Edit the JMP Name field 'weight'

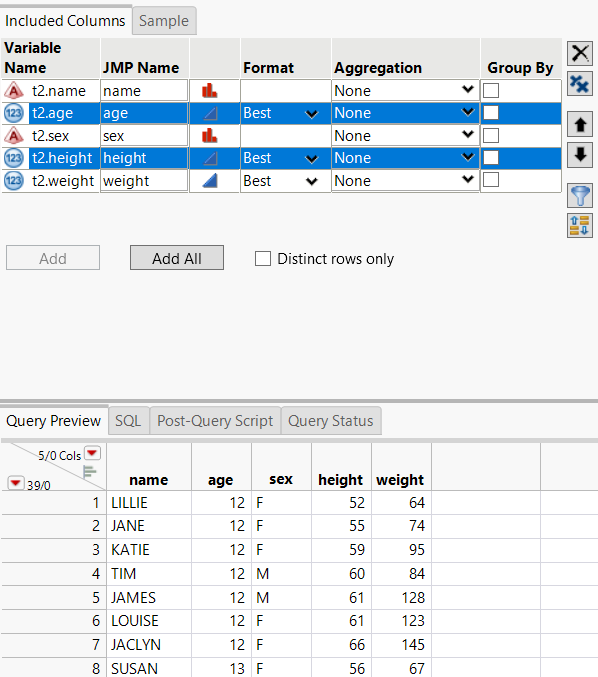(x=144, y=180)
